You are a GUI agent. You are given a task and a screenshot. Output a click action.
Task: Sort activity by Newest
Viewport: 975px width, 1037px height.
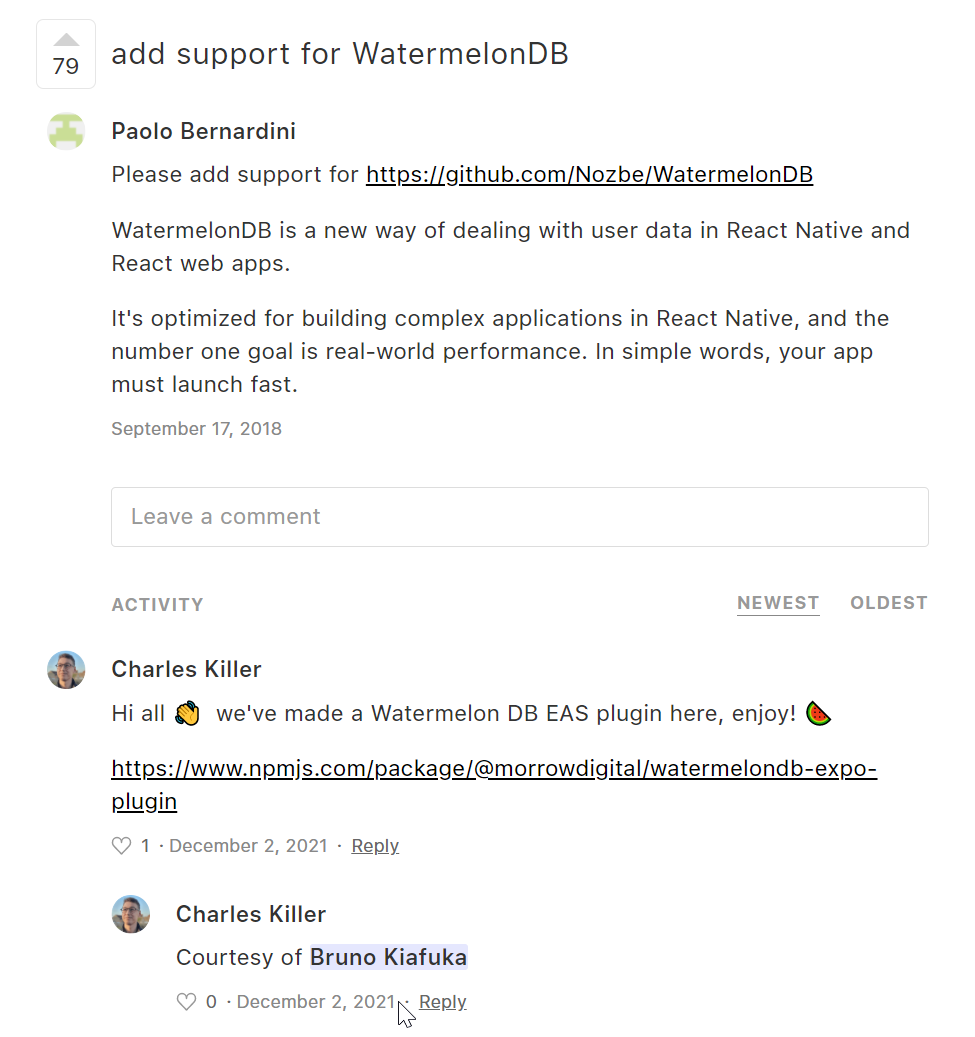coord(778,603)
